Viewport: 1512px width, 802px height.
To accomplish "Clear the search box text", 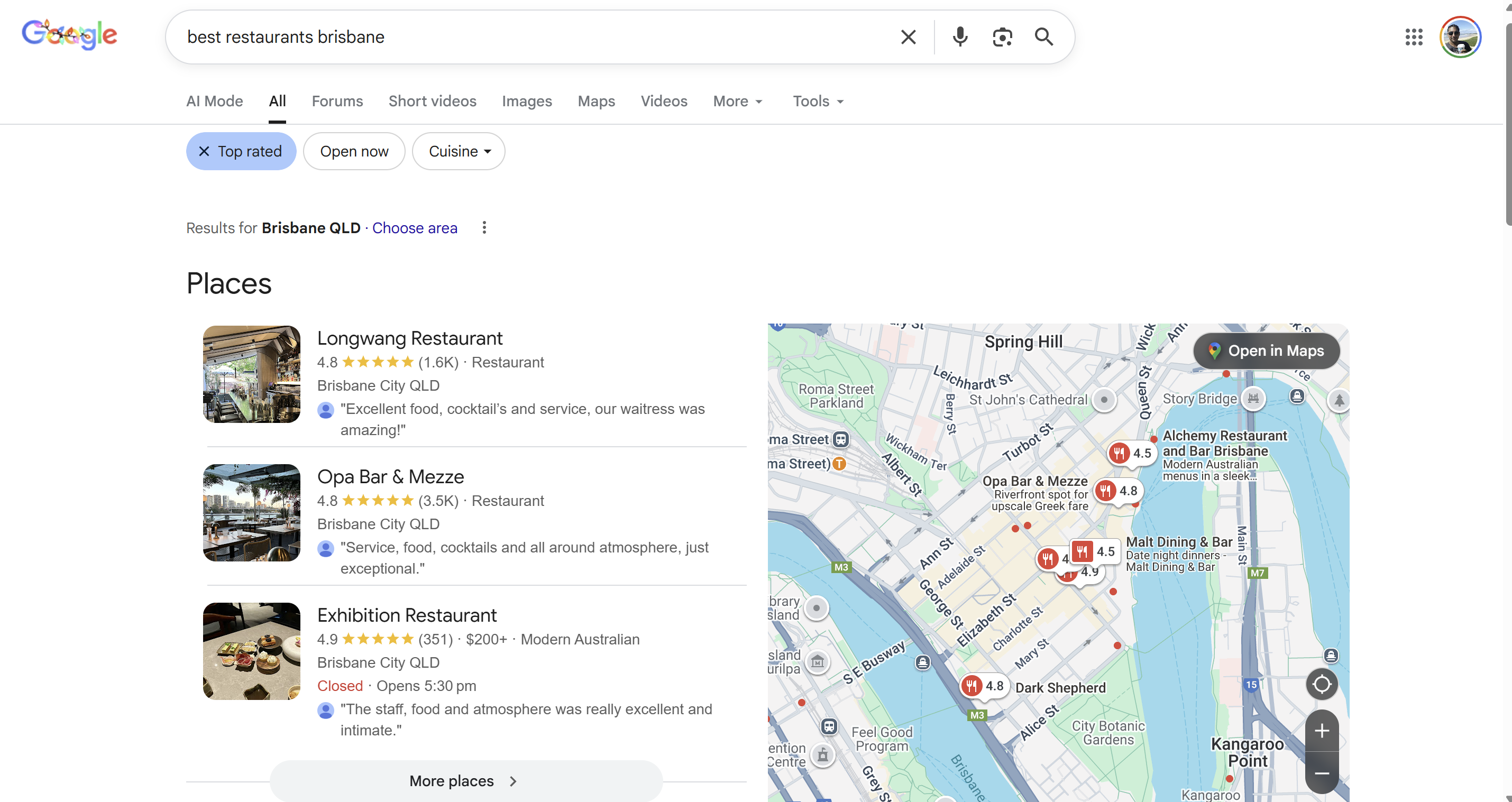I will (x=908, y=37).
